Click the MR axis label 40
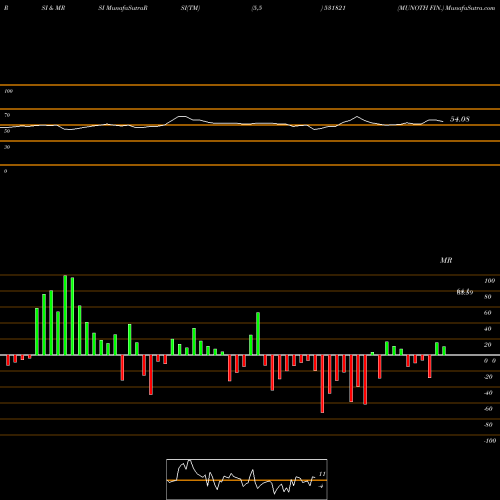 pos(487,329)
